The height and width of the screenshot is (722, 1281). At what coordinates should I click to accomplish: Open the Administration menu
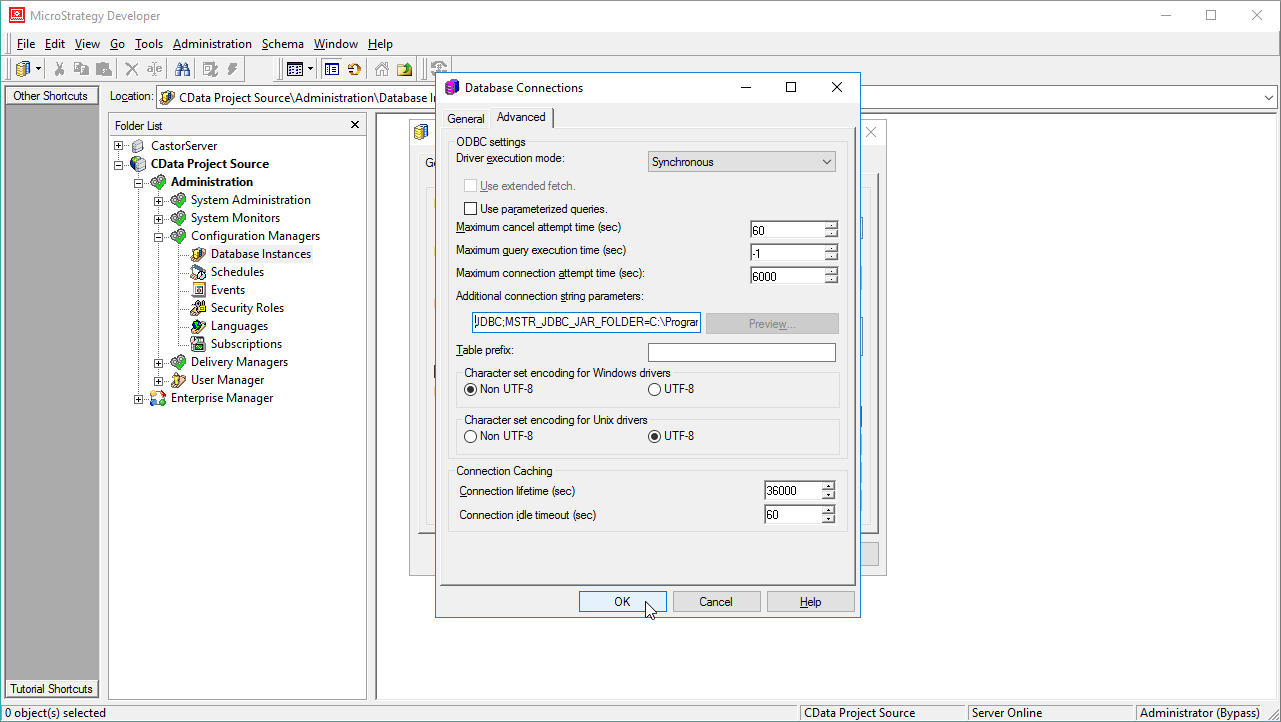tap(212, 43)
